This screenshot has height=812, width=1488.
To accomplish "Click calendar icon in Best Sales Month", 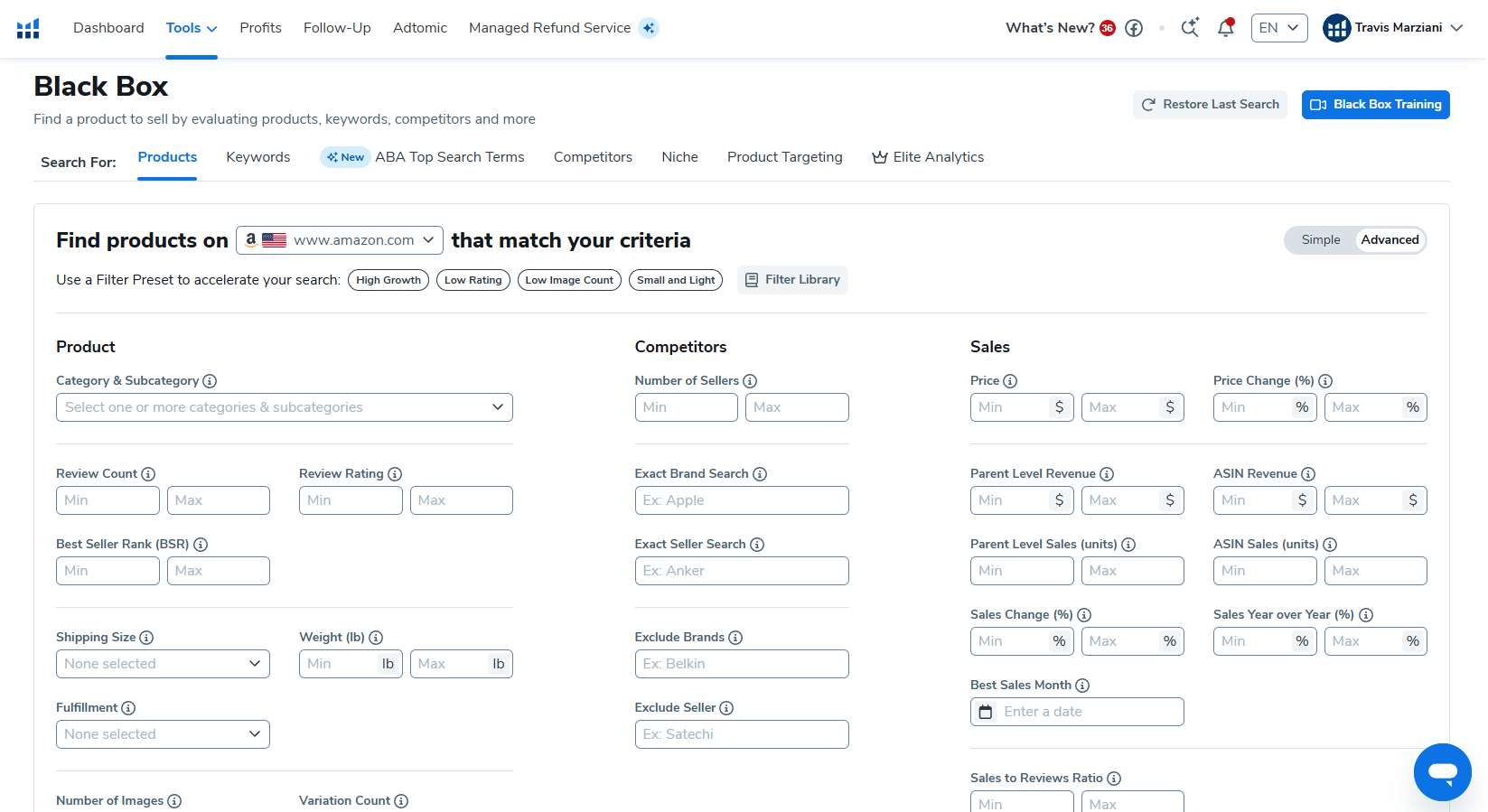I will point(986,712).
